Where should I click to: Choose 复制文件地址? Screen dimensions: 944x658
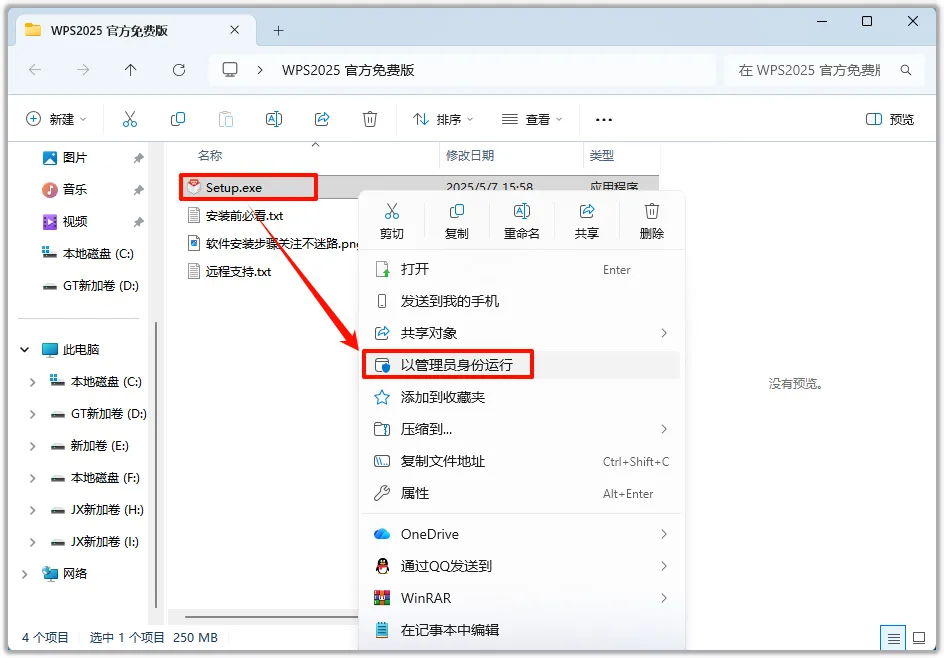521,461
